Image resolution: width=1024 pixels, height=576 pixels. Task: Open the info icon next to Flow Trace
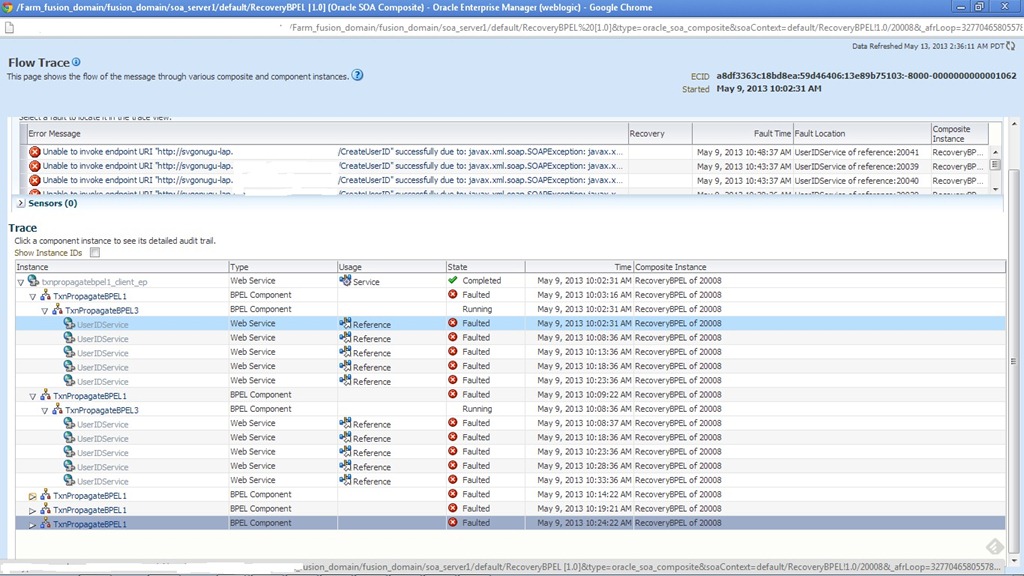(x=77, y=63)
